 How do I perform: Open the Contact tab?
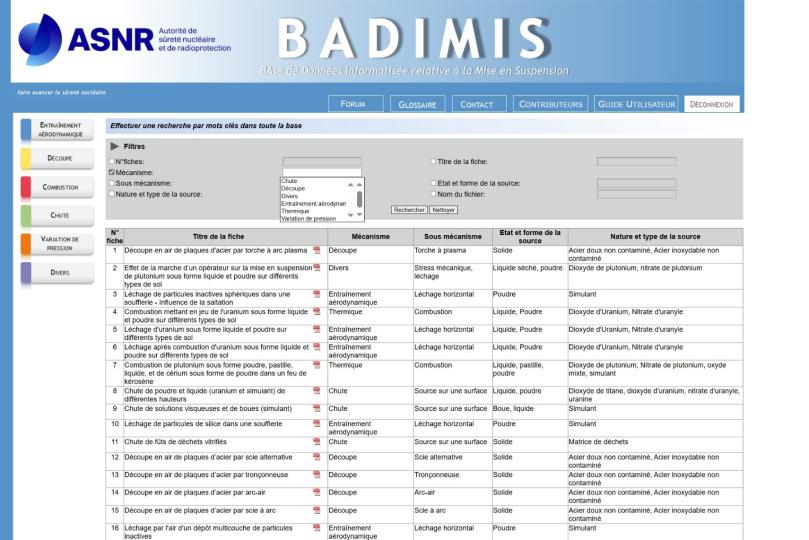(479, 104)
